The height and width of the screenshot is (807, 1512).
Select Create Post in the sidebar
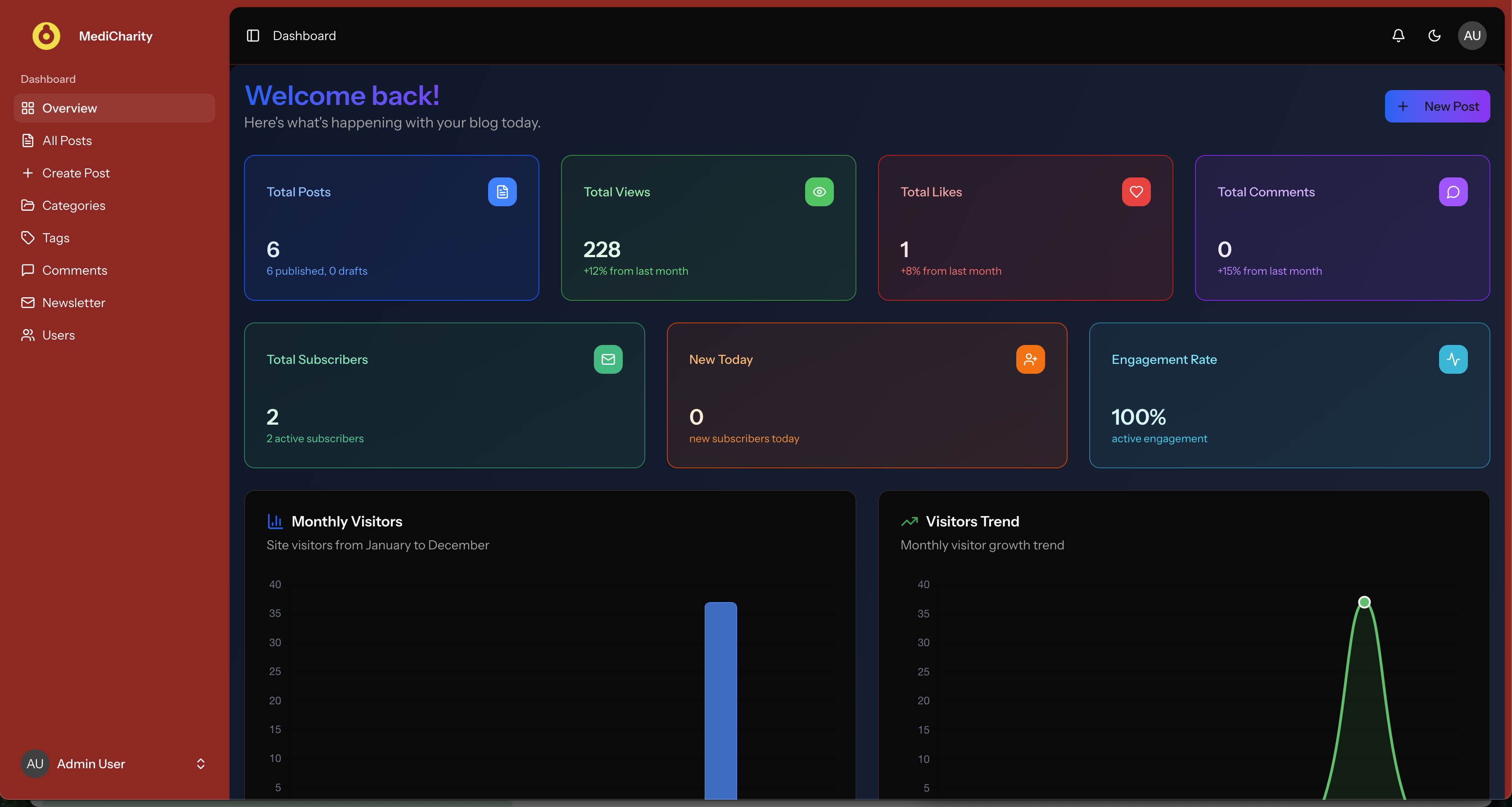point(76,173)
